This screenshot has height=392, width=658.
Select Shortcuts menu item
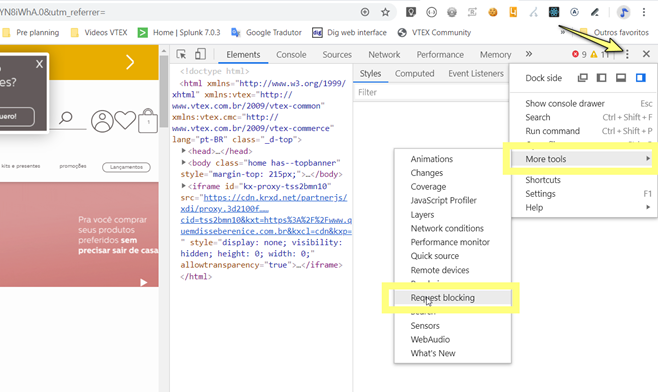pos(584,180)
